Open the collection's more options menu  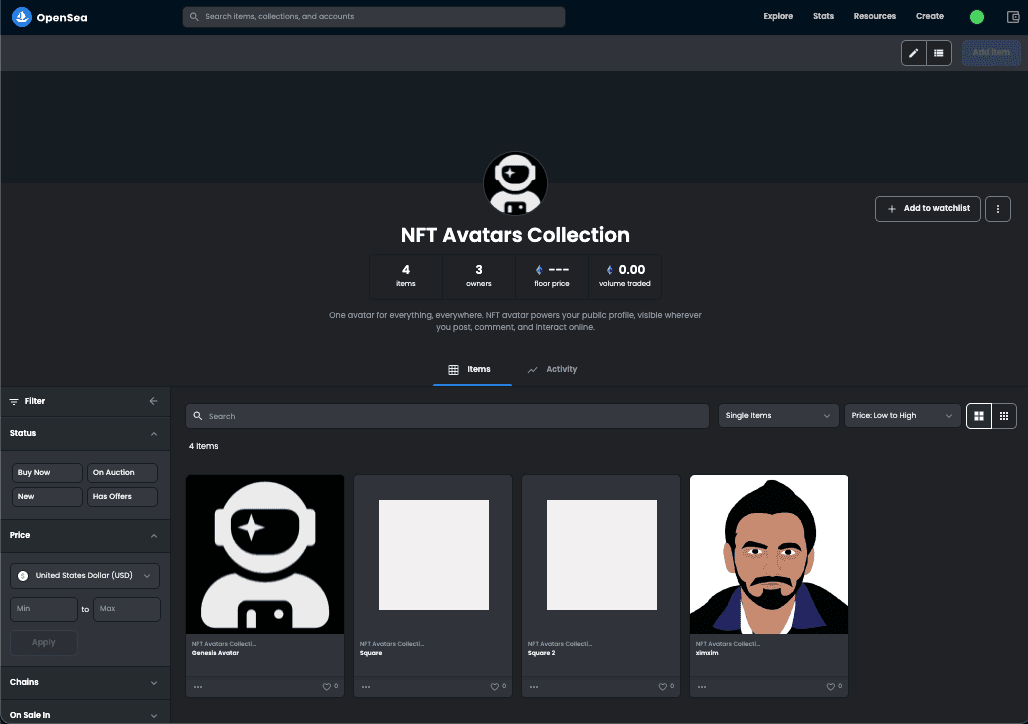coord(997,208)
